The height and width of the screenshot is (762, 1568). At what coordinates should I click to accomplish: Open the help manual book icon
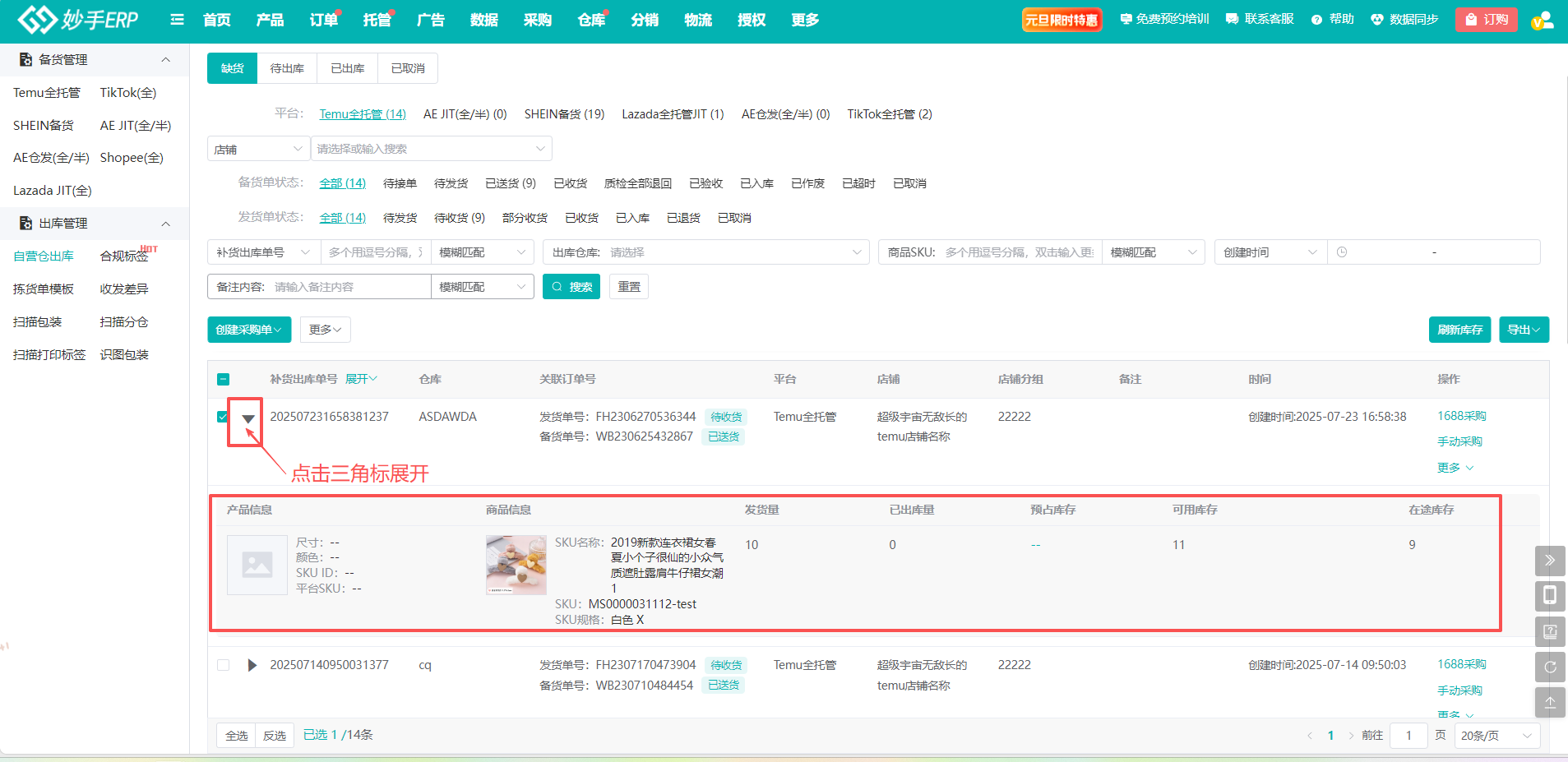pyautogui.click(x=1549, y=631)
